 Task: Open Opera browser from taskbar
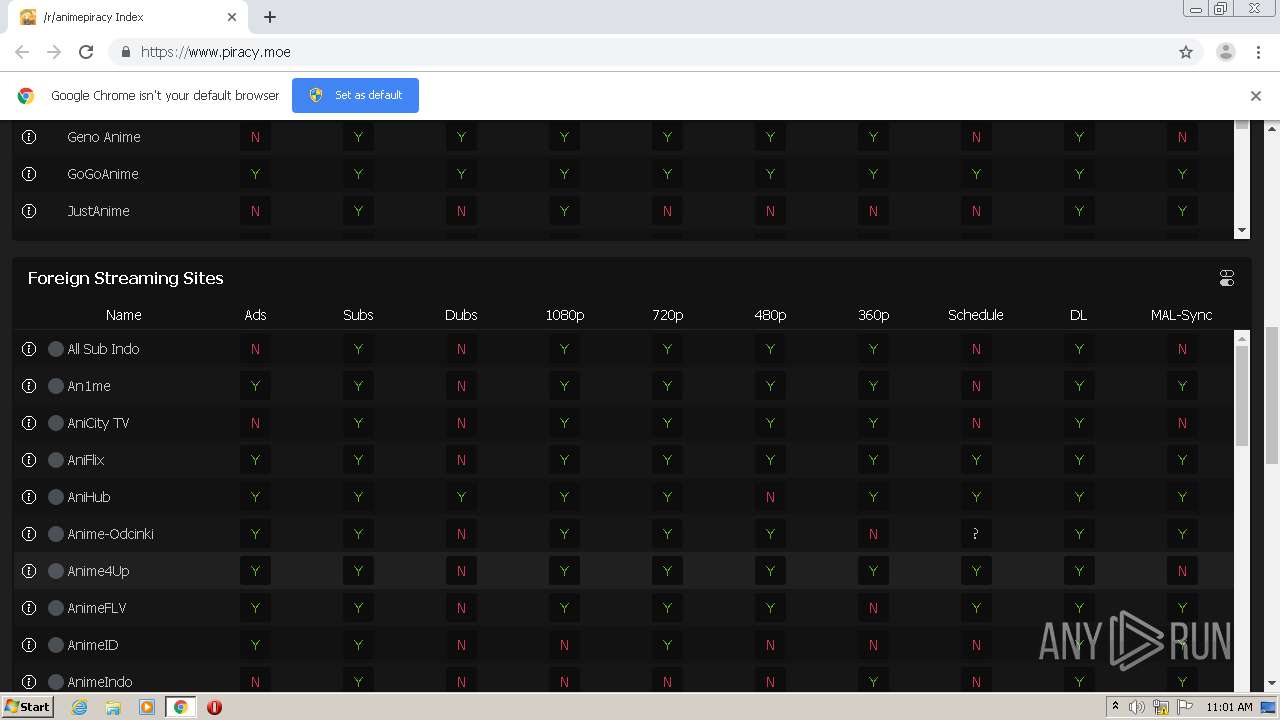[214, 707]
